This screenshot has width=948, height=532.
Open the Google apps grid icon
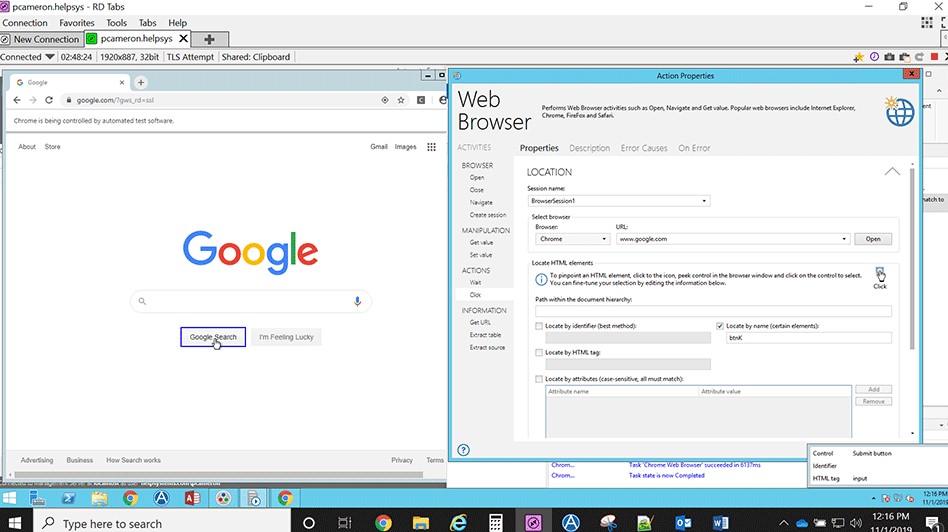[x=431, y=147]
